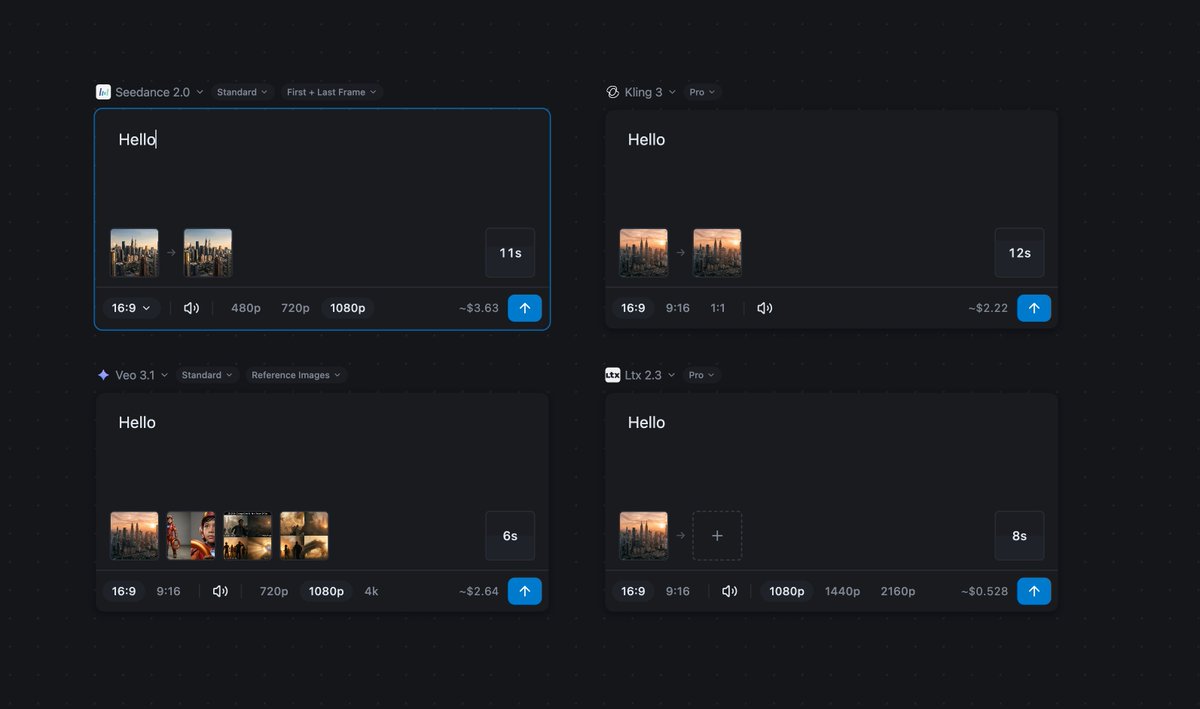Open the Reference Images dropdown
Image resolution: width=1200 pixels, height=709 pixels.
[296, 375]
